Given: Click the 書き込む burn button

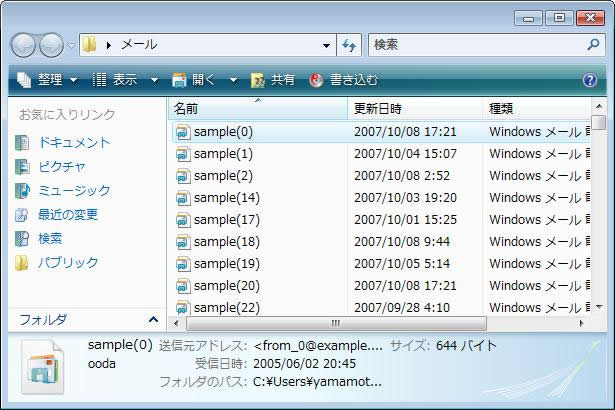Looking at the screenshot, I should [x=344, y=80].
